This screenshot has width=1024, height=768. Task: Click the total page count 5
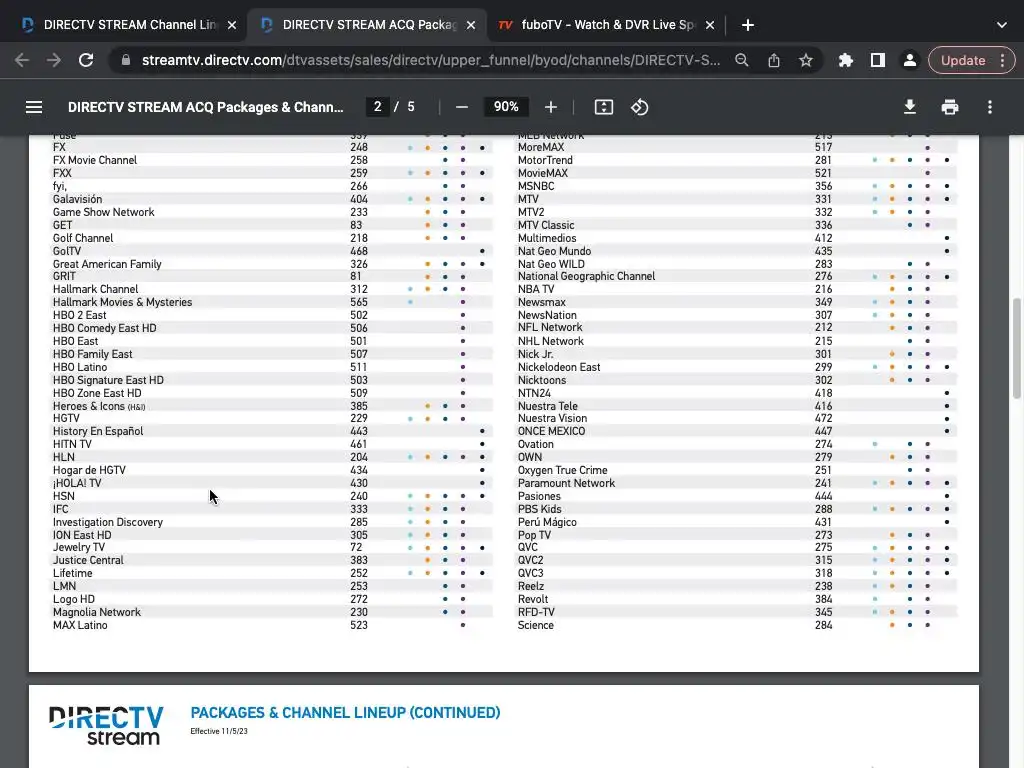[x=411, y=106]
